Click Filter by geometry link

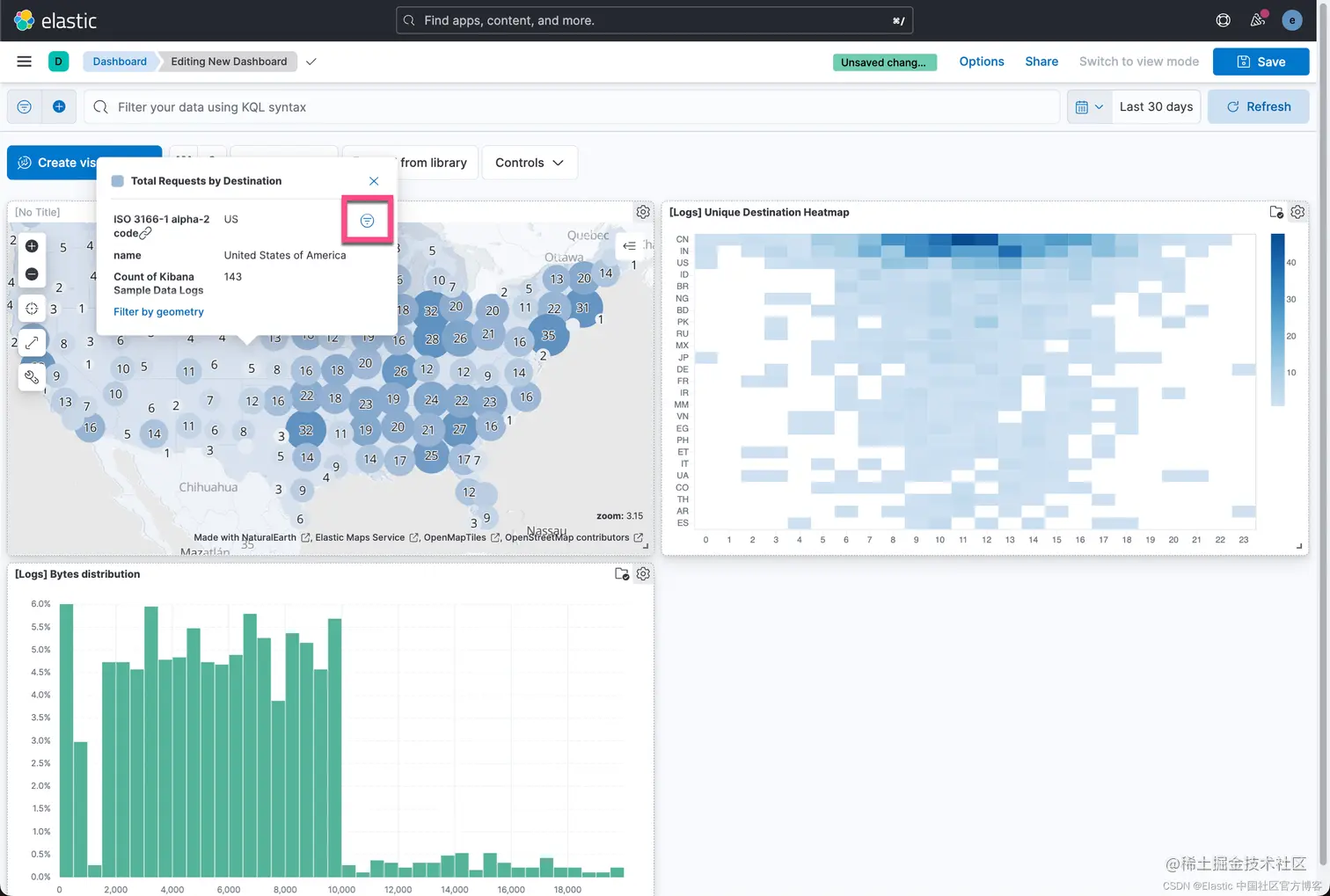[x=158, y=311]
